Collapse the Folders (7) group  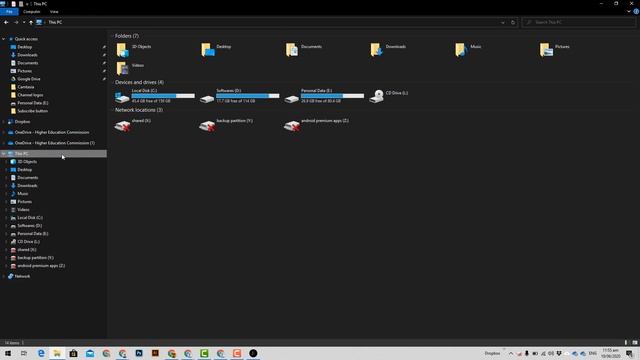coord(112,36)
